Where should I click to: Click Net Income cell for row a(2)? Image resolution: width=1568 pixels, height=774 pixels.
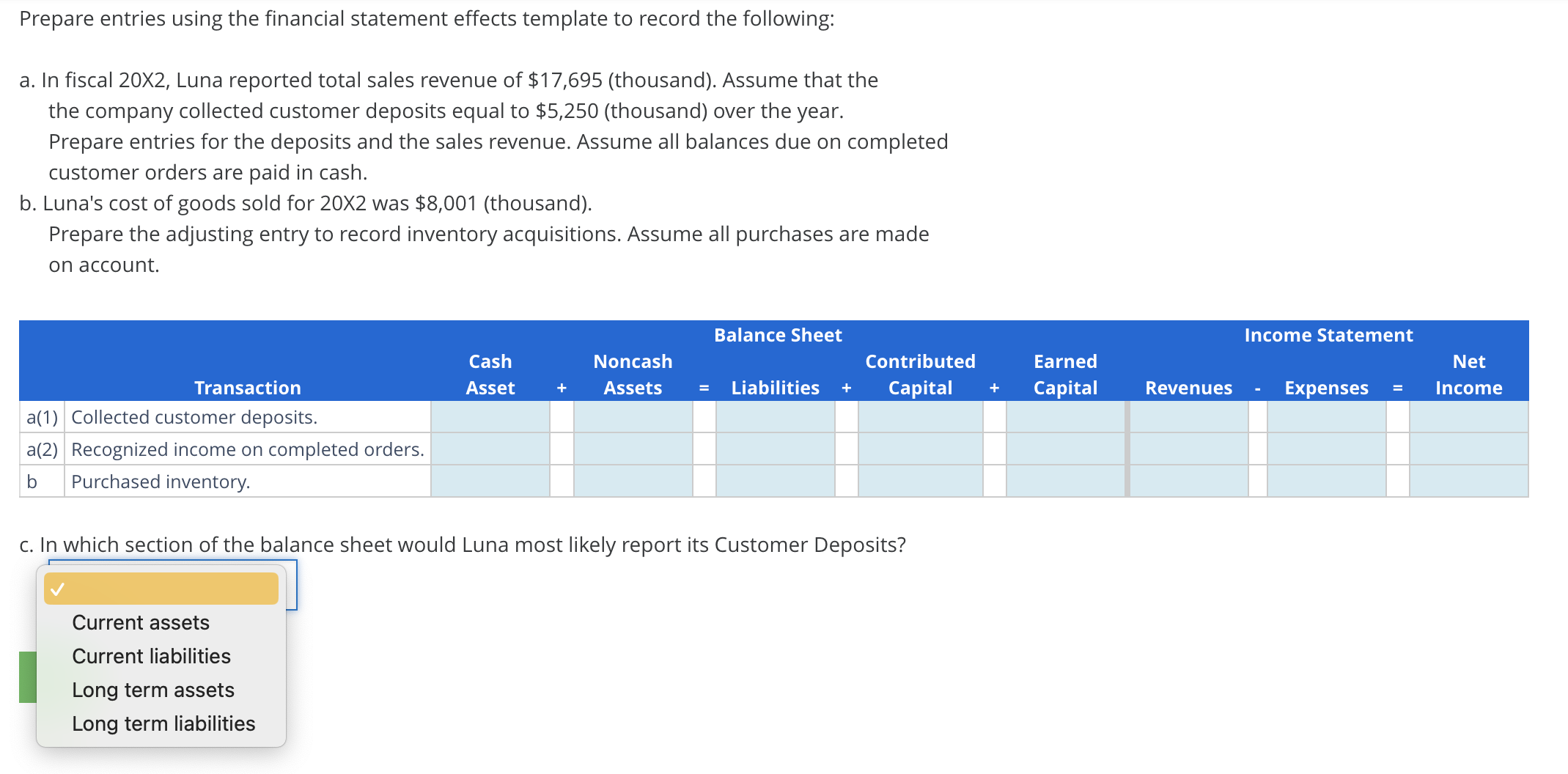click(x=1468, y=449)
